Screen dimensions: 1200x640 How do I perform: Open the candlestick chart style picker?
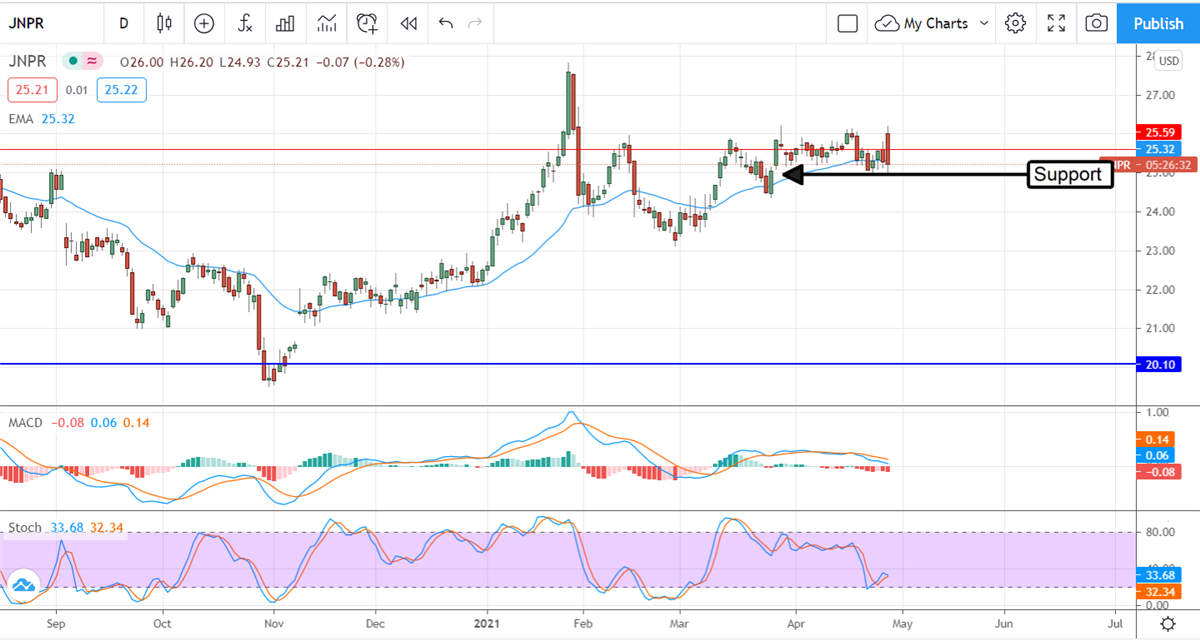coord(165,23)
